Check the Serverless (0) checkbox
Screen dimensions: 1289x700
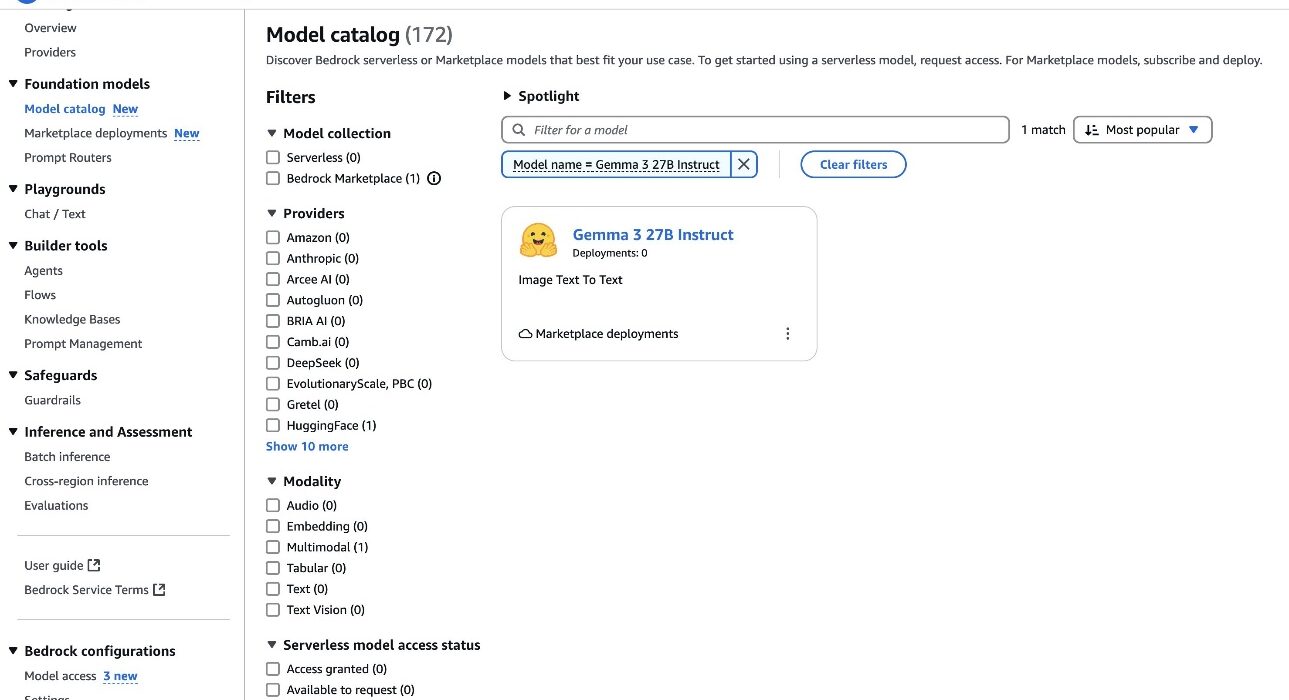273,158
